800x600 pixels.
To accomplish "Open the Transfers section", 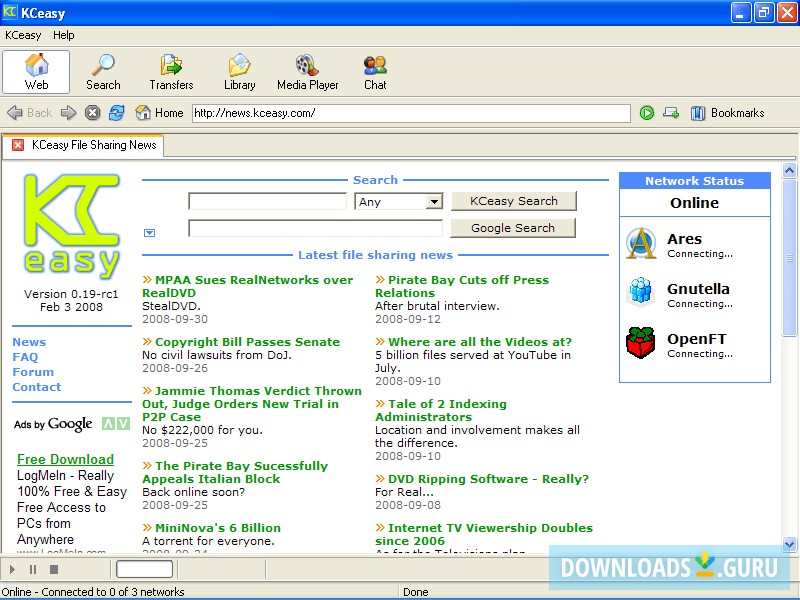I will (171, 72).
